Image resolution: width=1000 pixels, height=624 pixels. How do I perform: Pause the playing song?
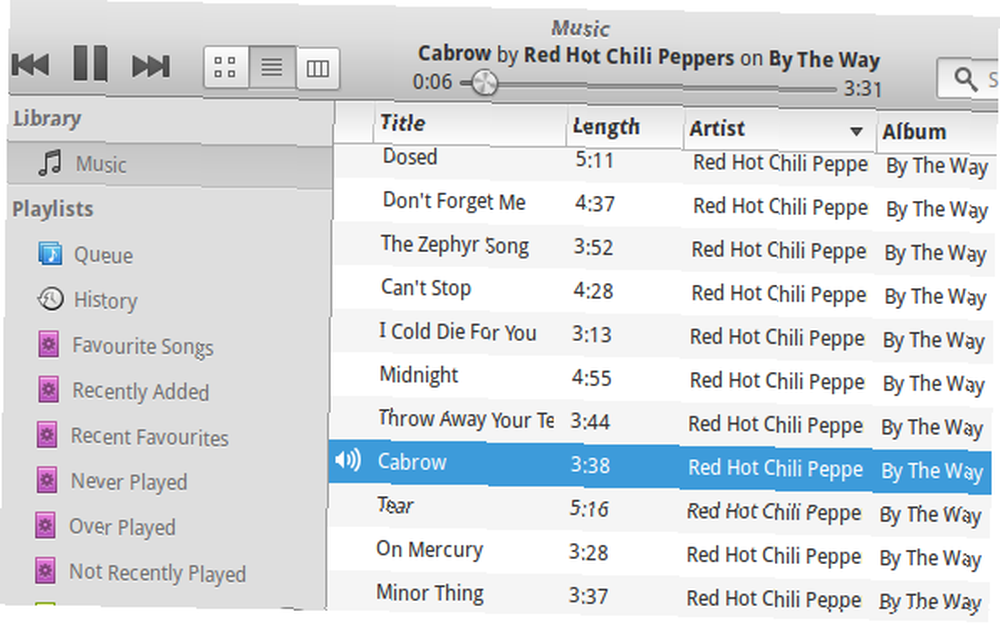click(x=90, y=63)
